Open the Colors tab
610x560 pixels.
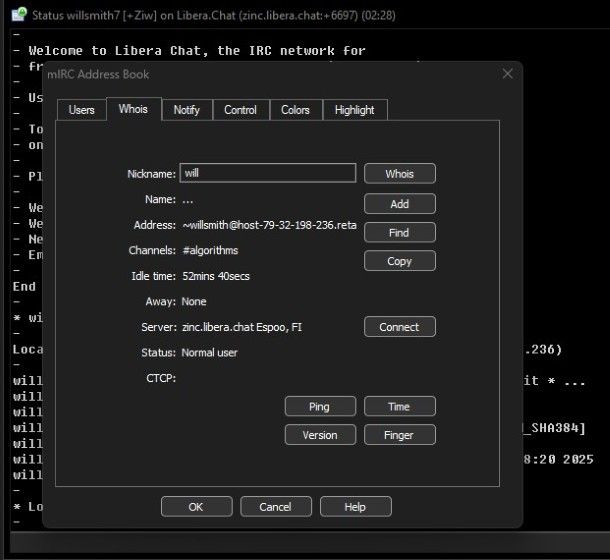coord(295,110)
